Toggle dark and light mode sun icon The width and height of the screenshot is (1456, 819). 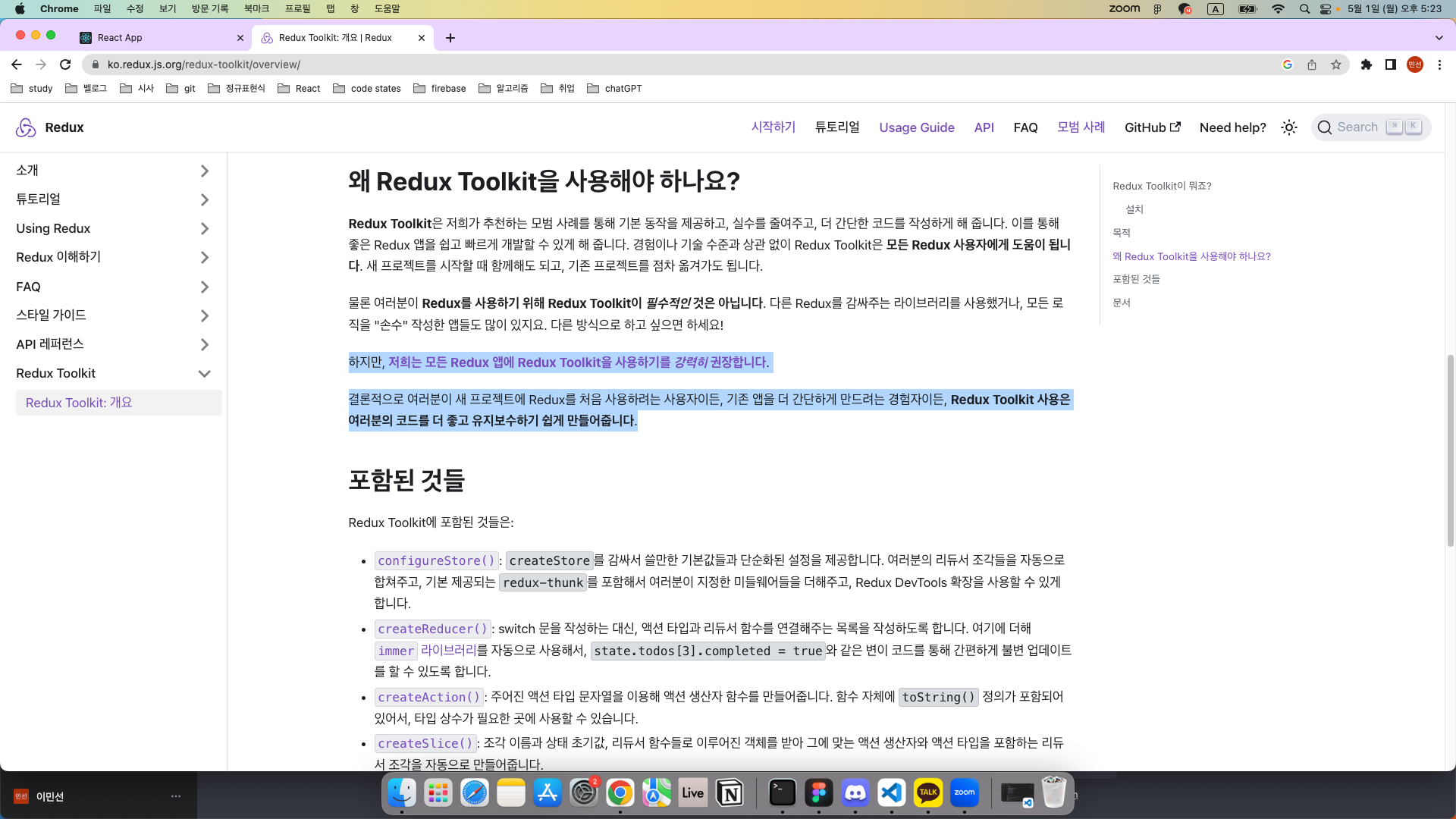point(1289,127)
